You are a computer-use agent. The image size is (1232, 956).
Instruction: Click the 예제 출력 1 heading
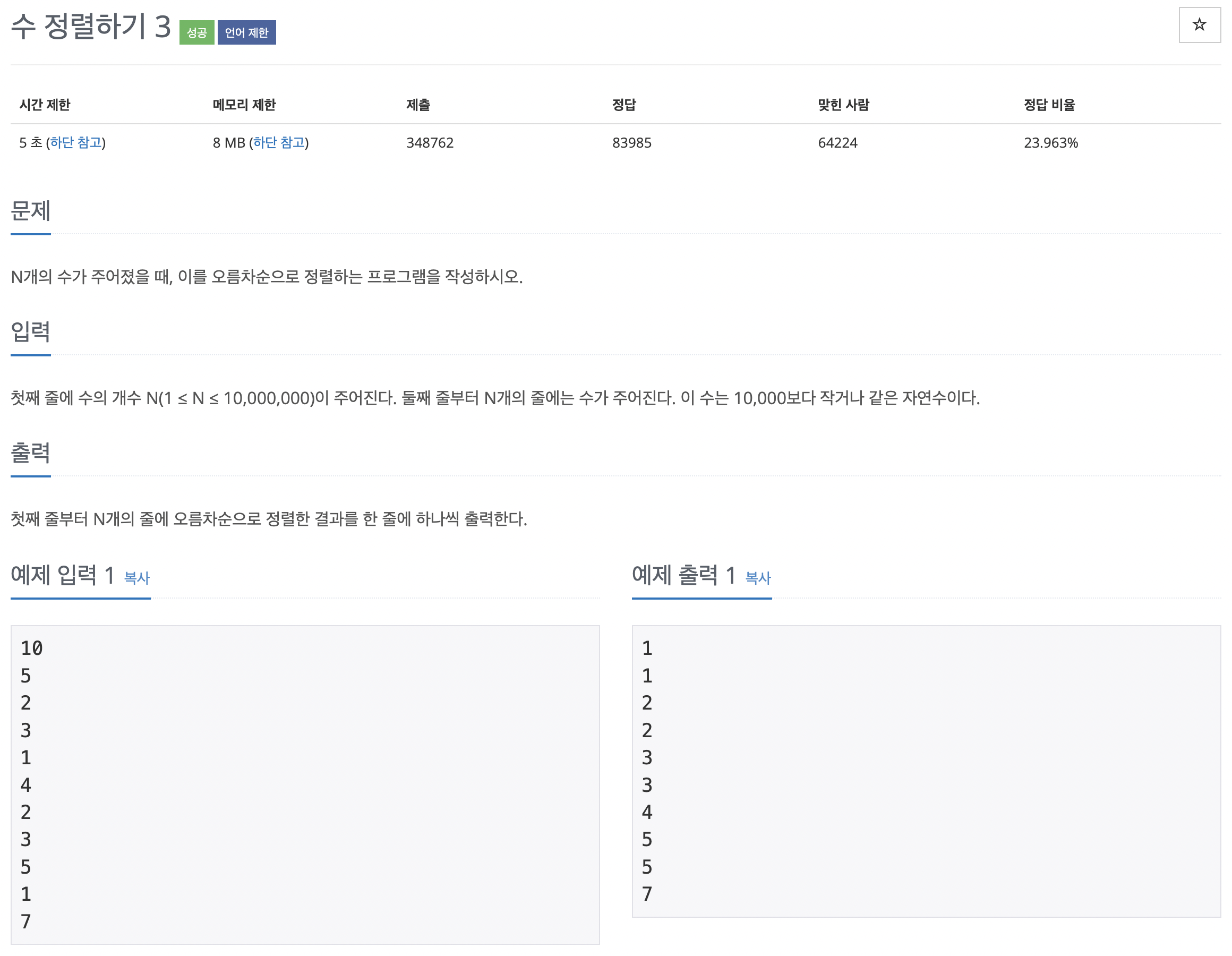[x=683, y=575]
